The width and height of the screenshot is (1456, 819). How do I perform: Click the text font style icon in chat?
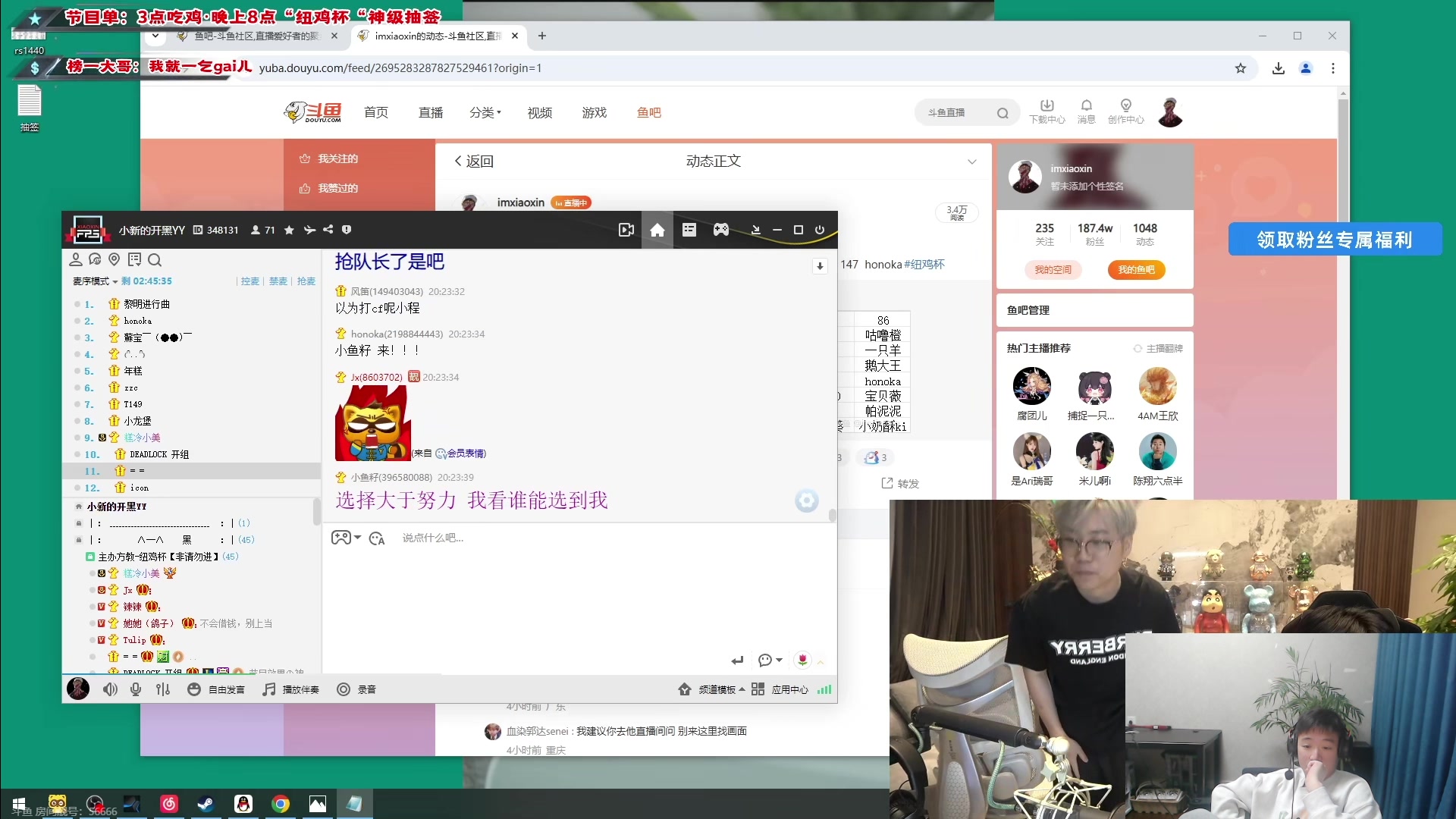(377, 538)
